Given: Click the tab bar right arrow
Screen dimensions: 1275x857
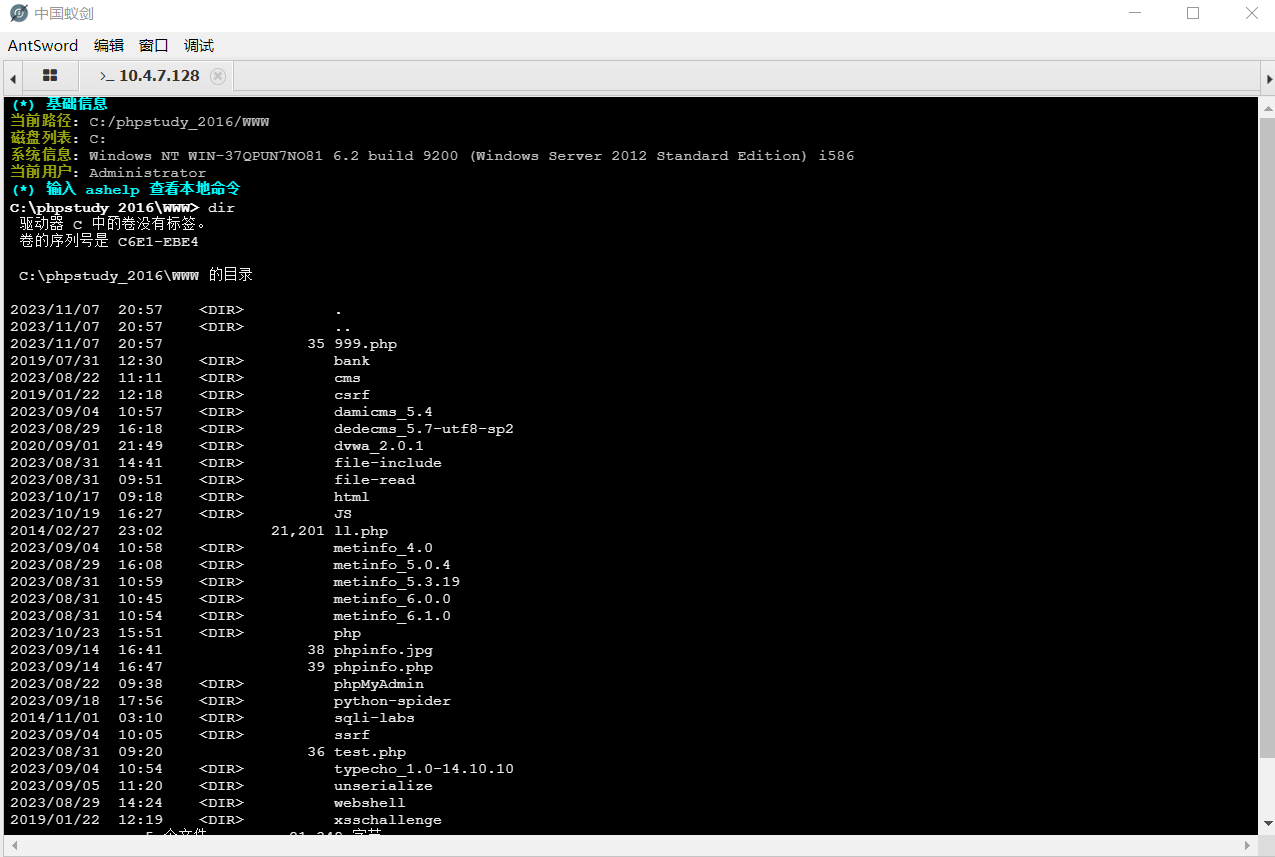Looking at the screenshot, I should pyautogui.click(x=1269, y=77).
